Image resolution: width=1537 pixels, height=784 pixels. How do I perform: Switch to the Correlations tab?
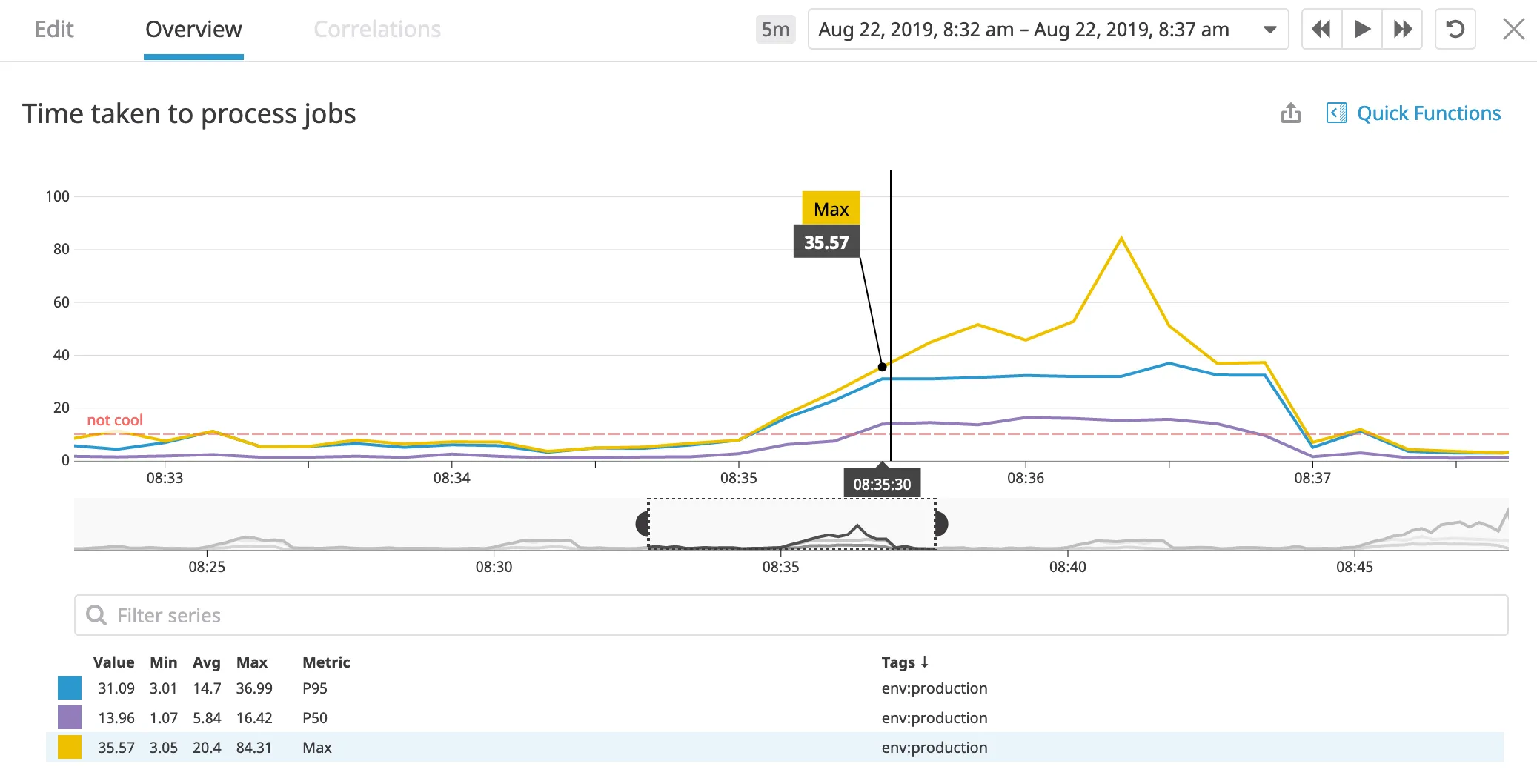click(x=377, y=30)
